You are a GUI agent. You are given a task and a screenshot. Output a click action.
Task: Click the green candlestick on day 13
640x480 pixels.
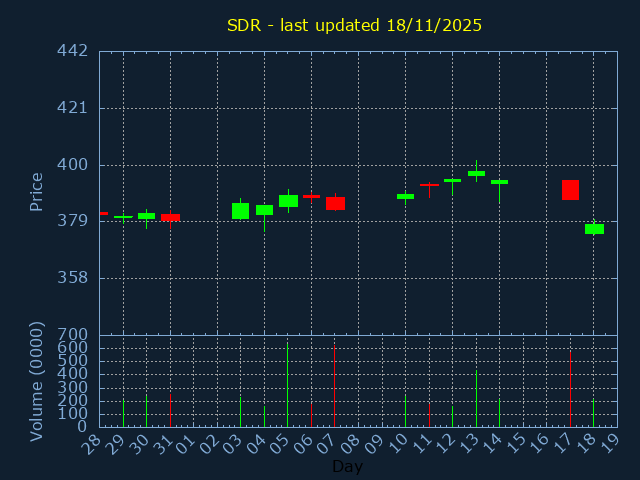[476, 173]
